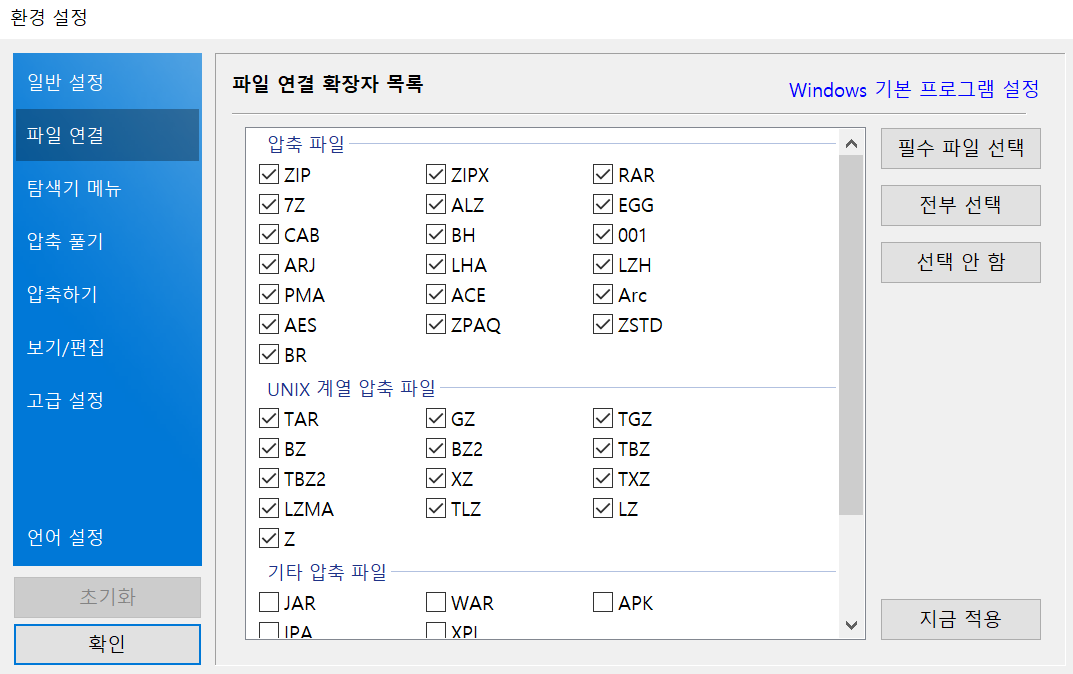Apply changes with 지금 적용
The width and height of the screenshot is (1073, 674).
pyautogui.click(x=959, y=619)
